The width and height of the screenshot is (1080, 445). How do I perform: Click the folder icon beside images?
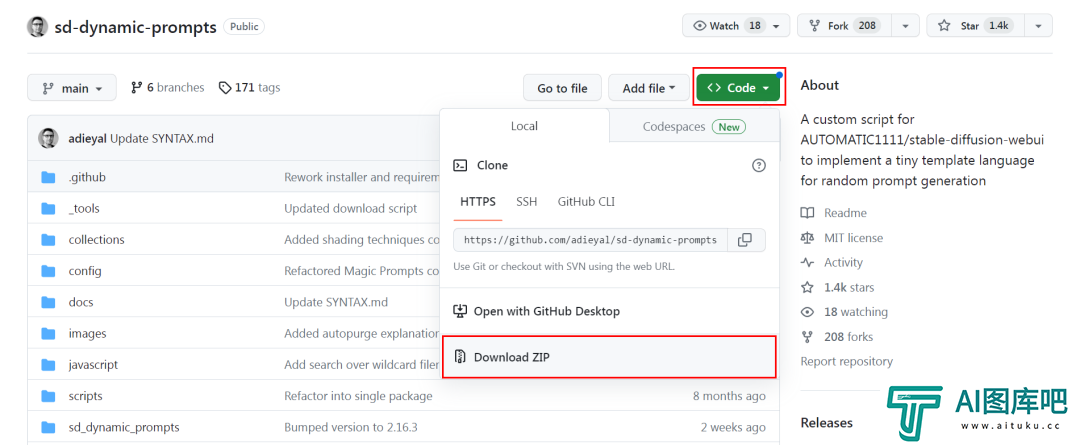[48, 333]
